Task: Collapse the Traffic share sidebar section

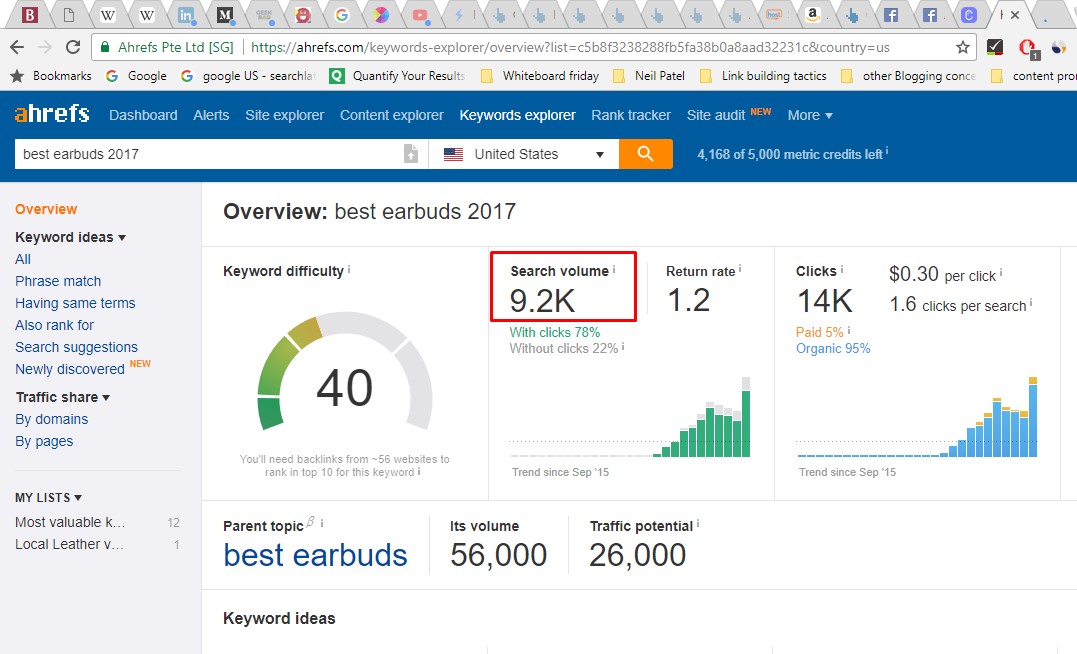Action: (x=63, y=397)
